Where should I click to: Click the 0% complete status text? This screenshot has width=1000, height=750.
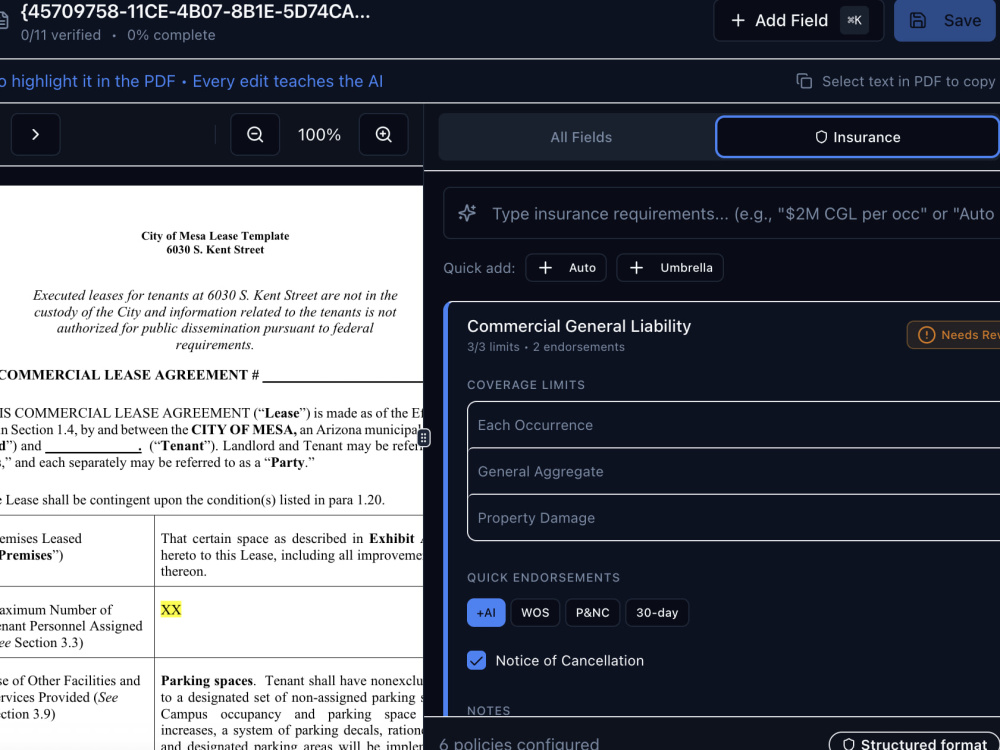pyautogui.click(x=171, y=35)
